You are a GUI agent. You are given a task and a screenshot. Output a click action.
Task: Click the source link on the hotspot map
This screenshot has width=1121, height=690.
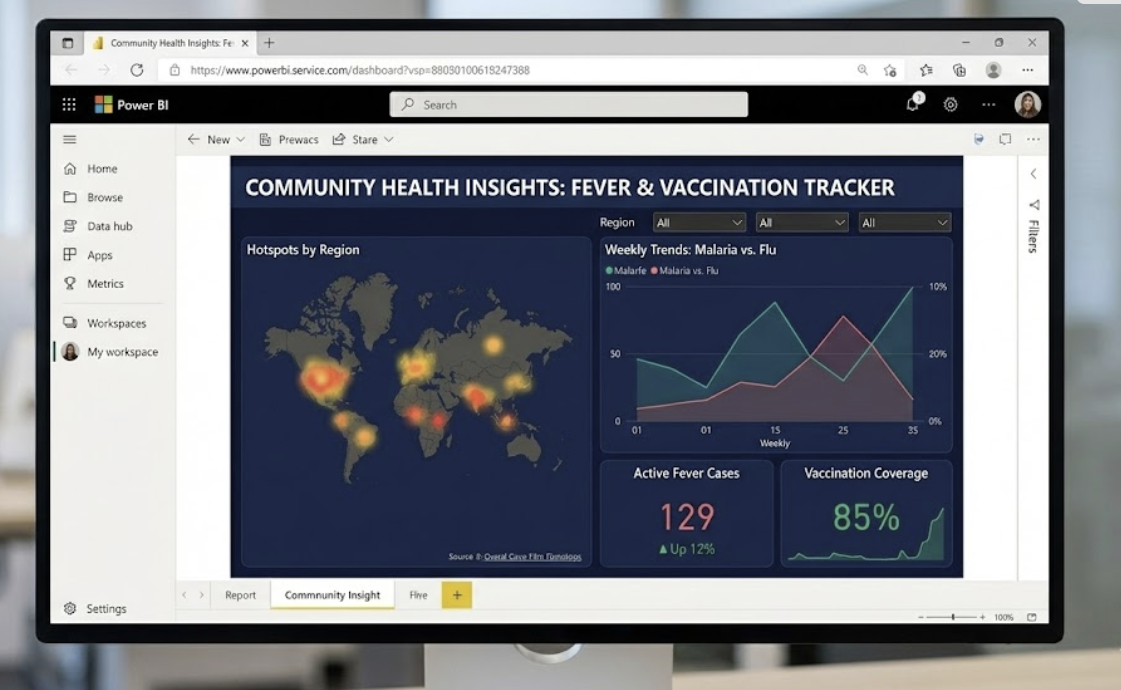534,556
